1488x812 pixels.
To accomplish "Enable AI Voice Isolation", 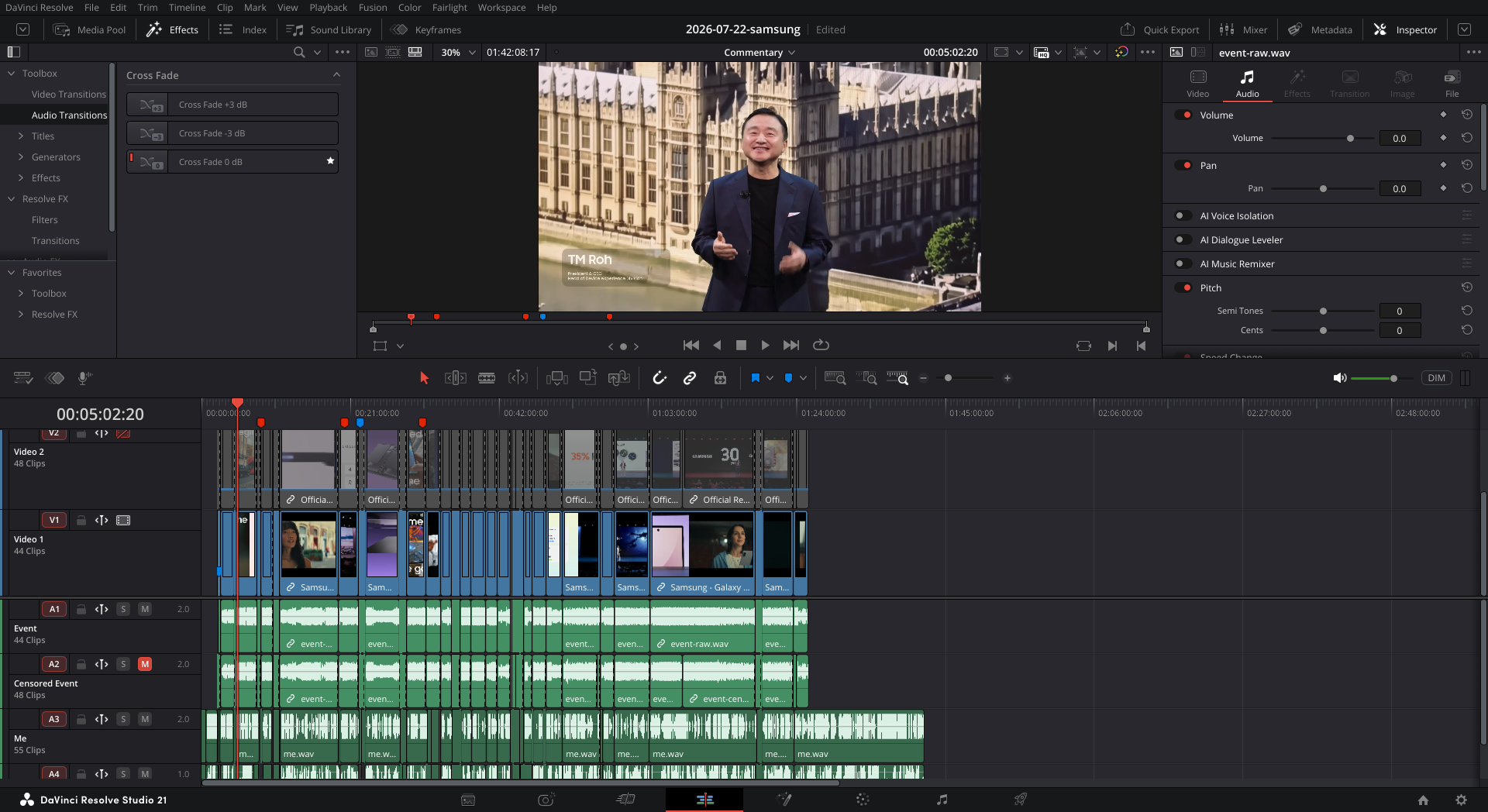I will click(x=1183, y=215).
